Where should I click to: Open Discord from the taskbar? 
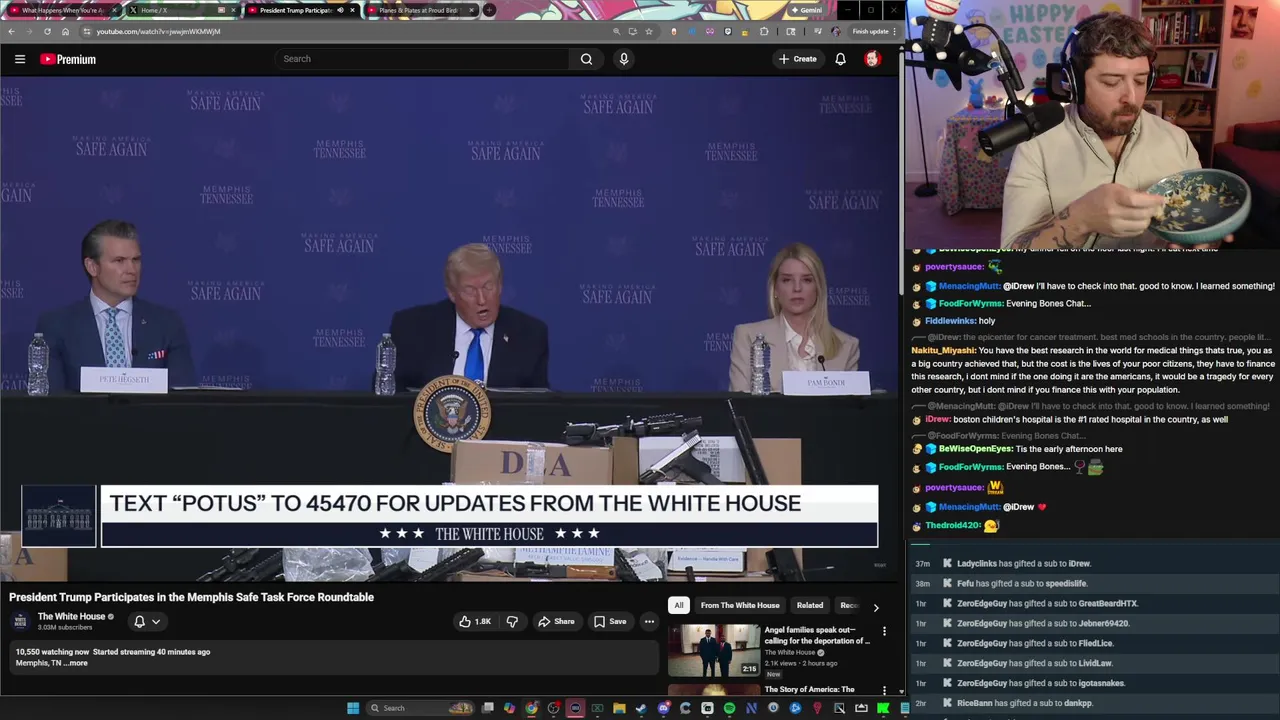tap(663, 708)
